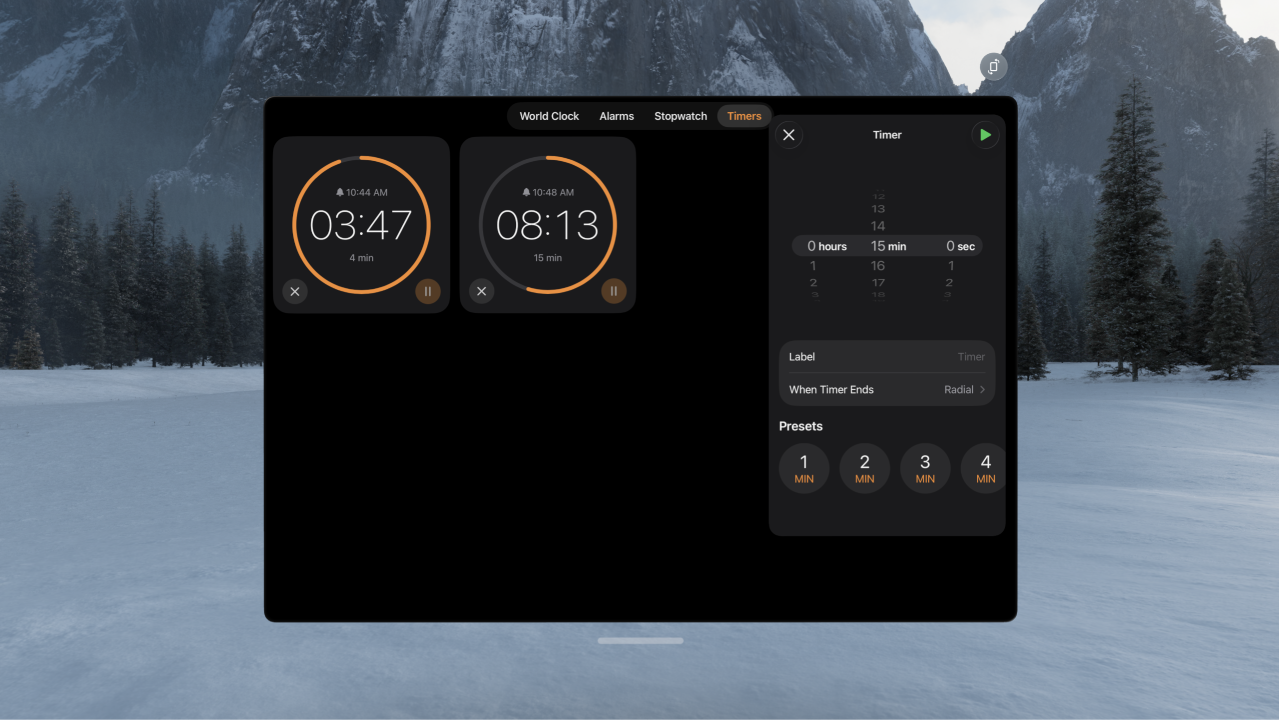This screenshot has height=722, width=1280.
Task: Pick 1 in the hours picker column
Action: 813,265
